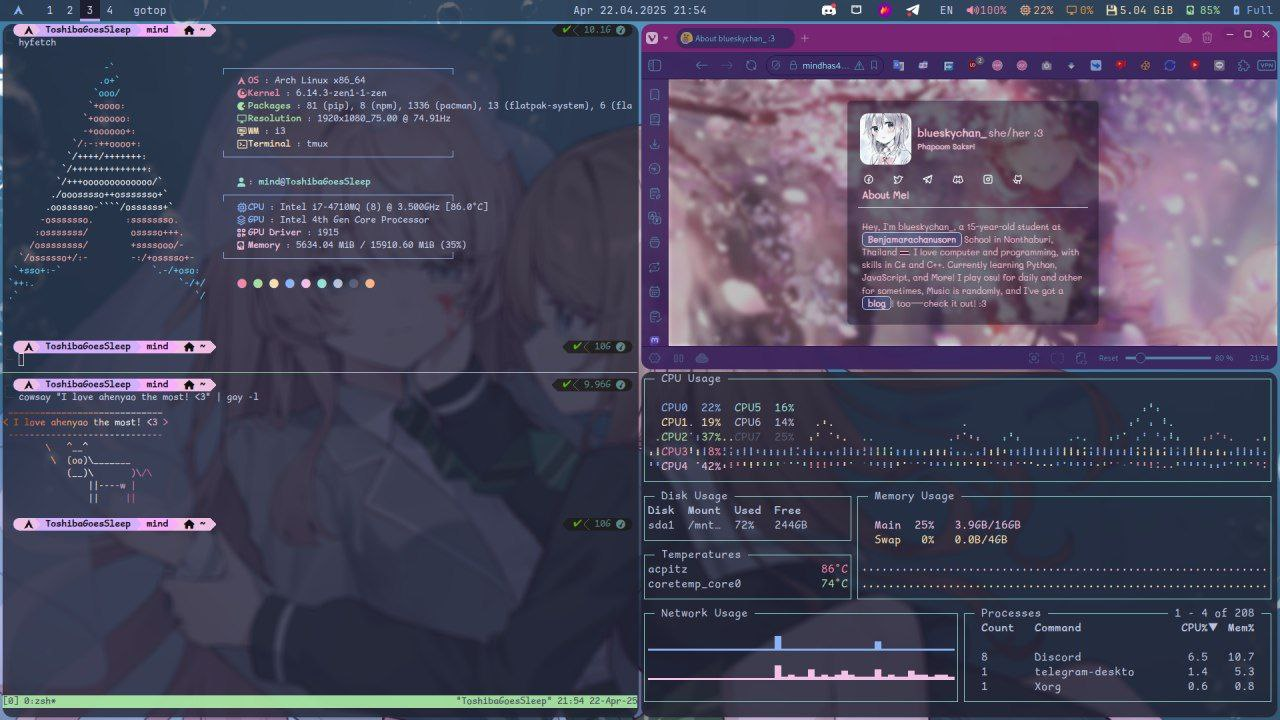The width and height of the screenshot is (1280, 720).
Task: Toggle the VPN button in Vivaldi toolbar
Action: pos(1267,65)
